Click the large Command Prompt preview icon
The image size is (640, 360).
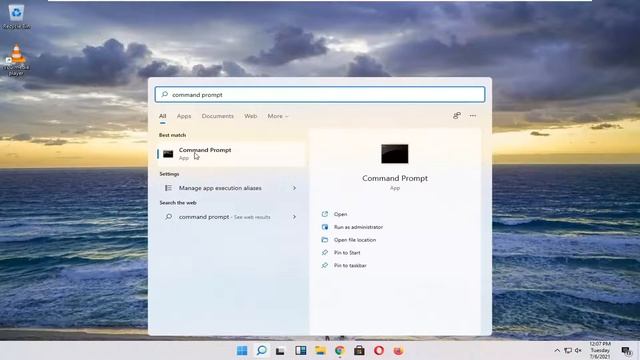(395, 154)
